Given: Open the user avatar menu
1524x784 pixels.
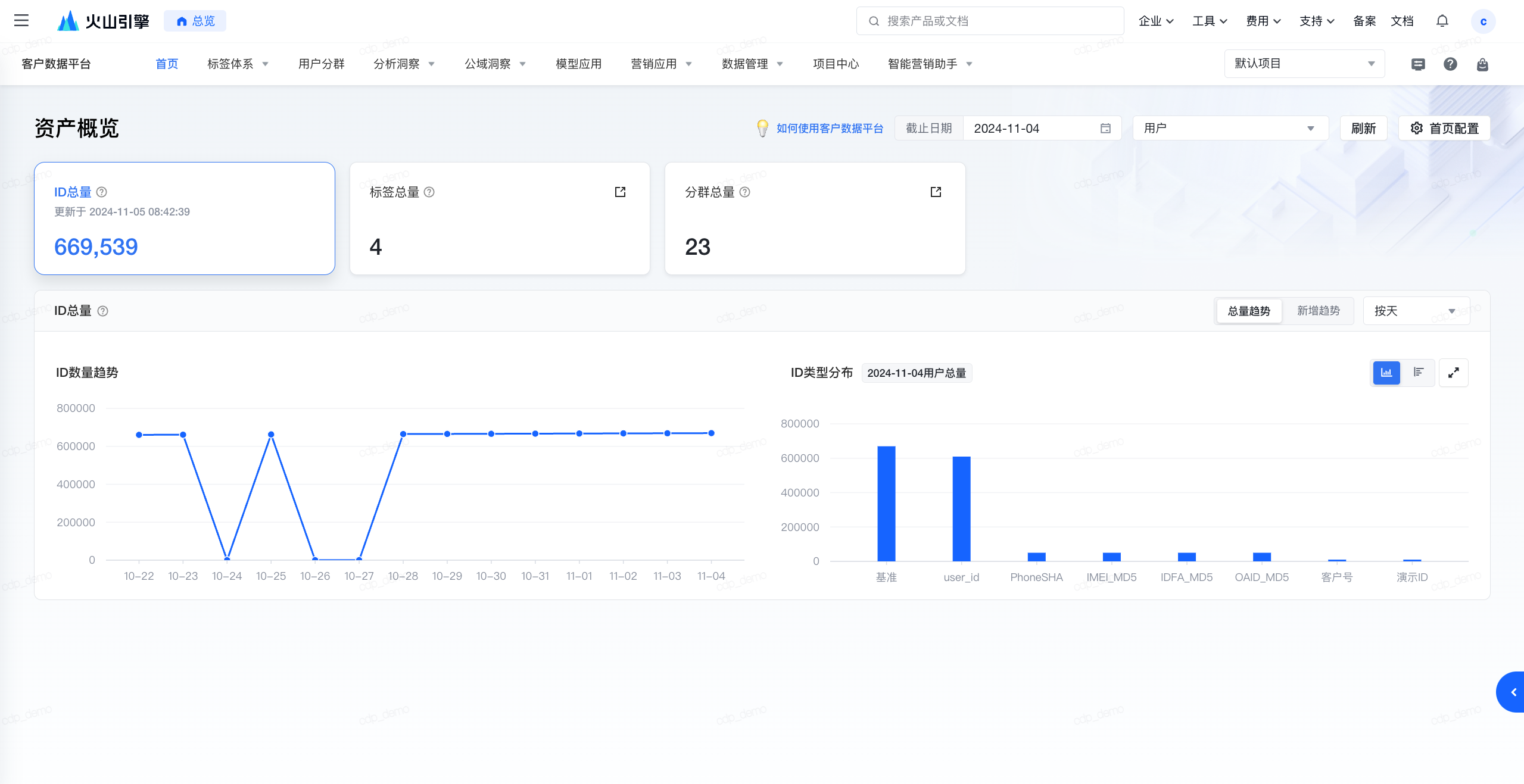Looking at the screenshot, I should click(1483, 21).
